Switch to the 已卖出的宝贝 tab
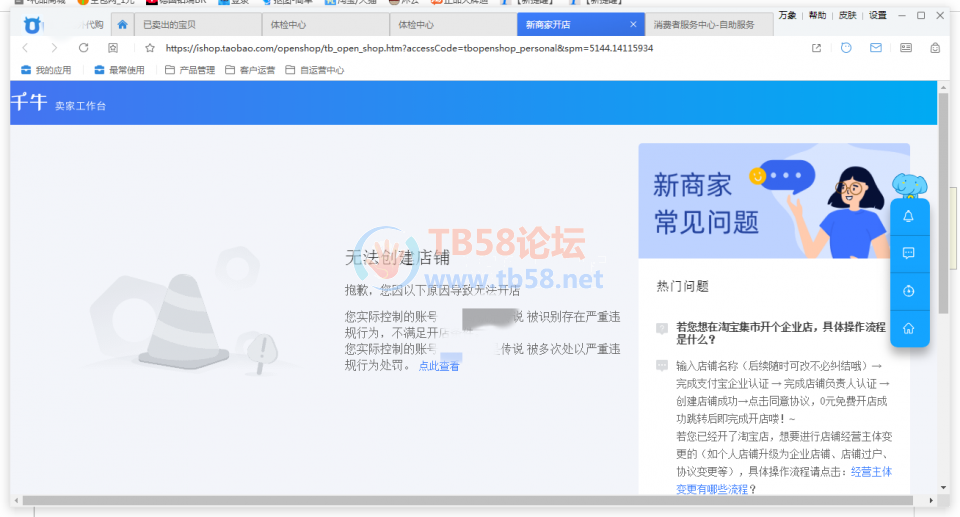Image resolution: width=960 pixels, height=517 pixels. click(x=198, y=25)
